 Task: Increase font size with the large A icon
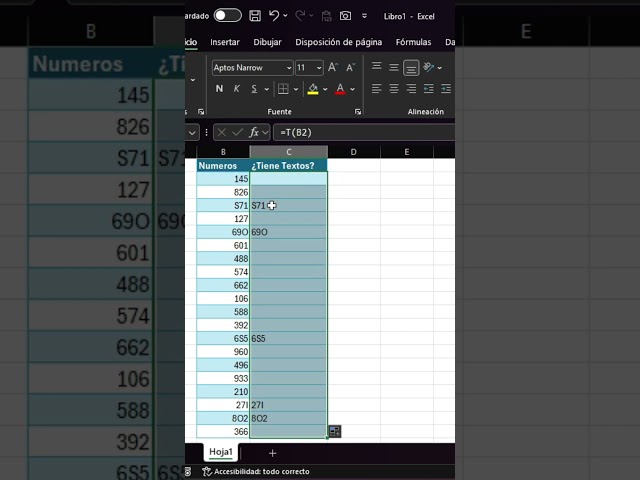(333, 67)
